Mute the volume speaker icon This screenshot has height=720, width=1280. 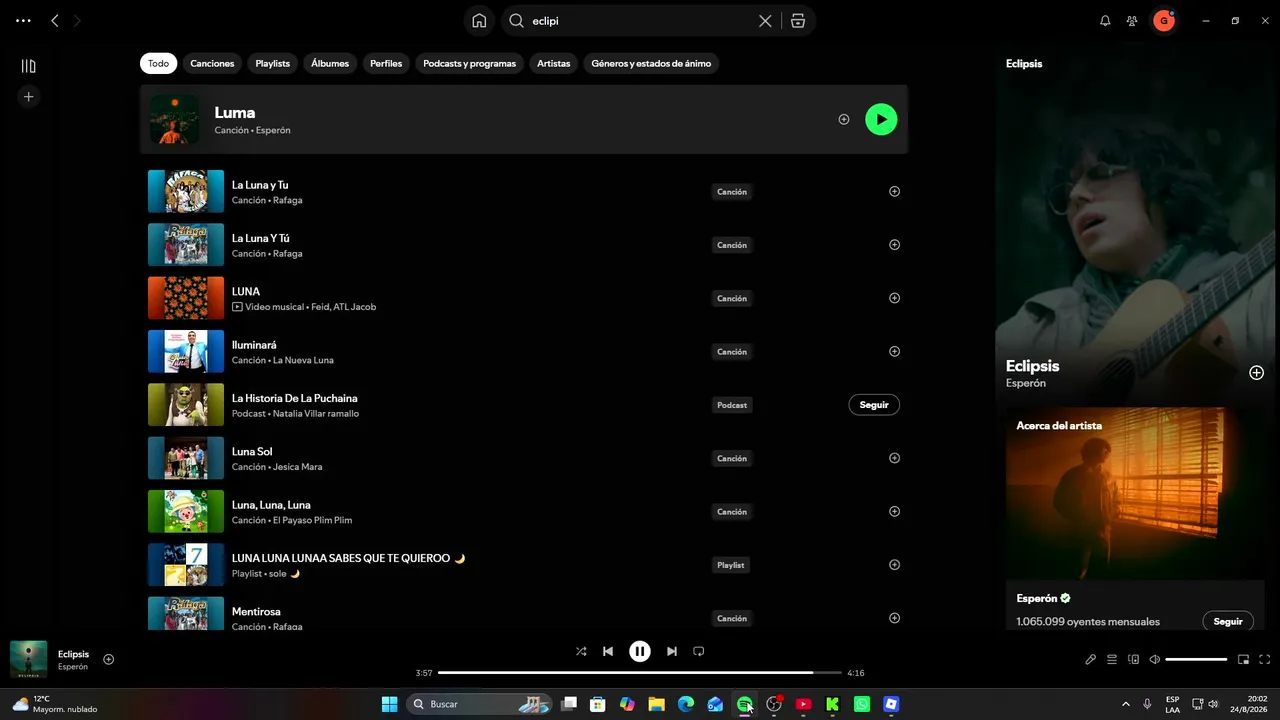(1155, 659)
